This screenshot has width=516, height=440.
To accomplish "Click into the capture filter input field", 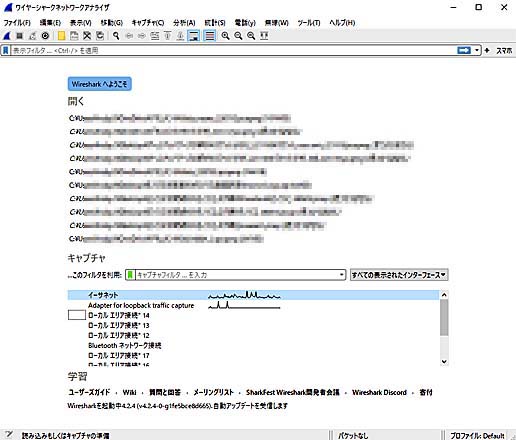I will coord(237,275).
